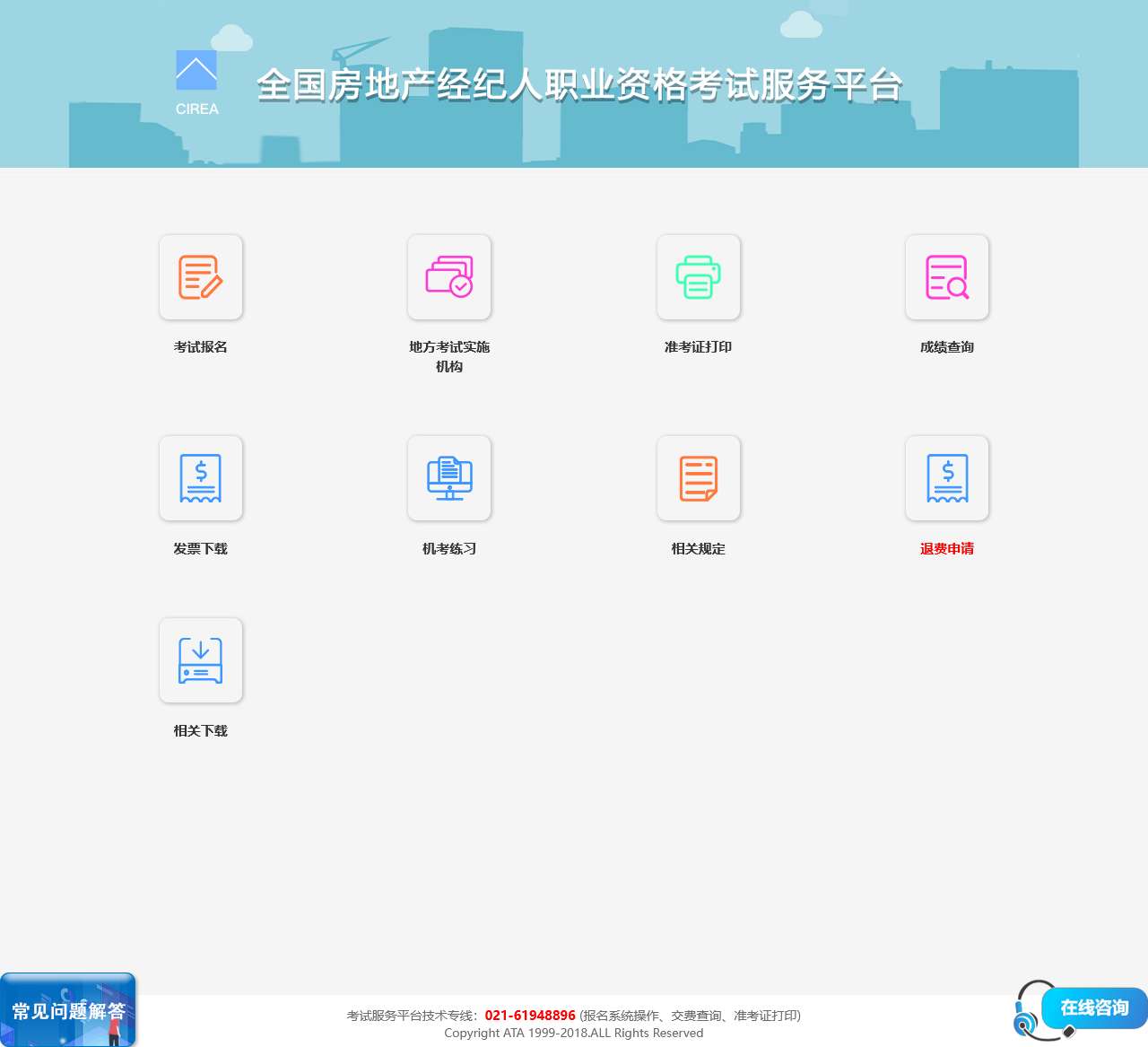The width and height of the screenshot is (1148, 1047).
Task: Click the CIREA logo
Action: click(196, 83)
